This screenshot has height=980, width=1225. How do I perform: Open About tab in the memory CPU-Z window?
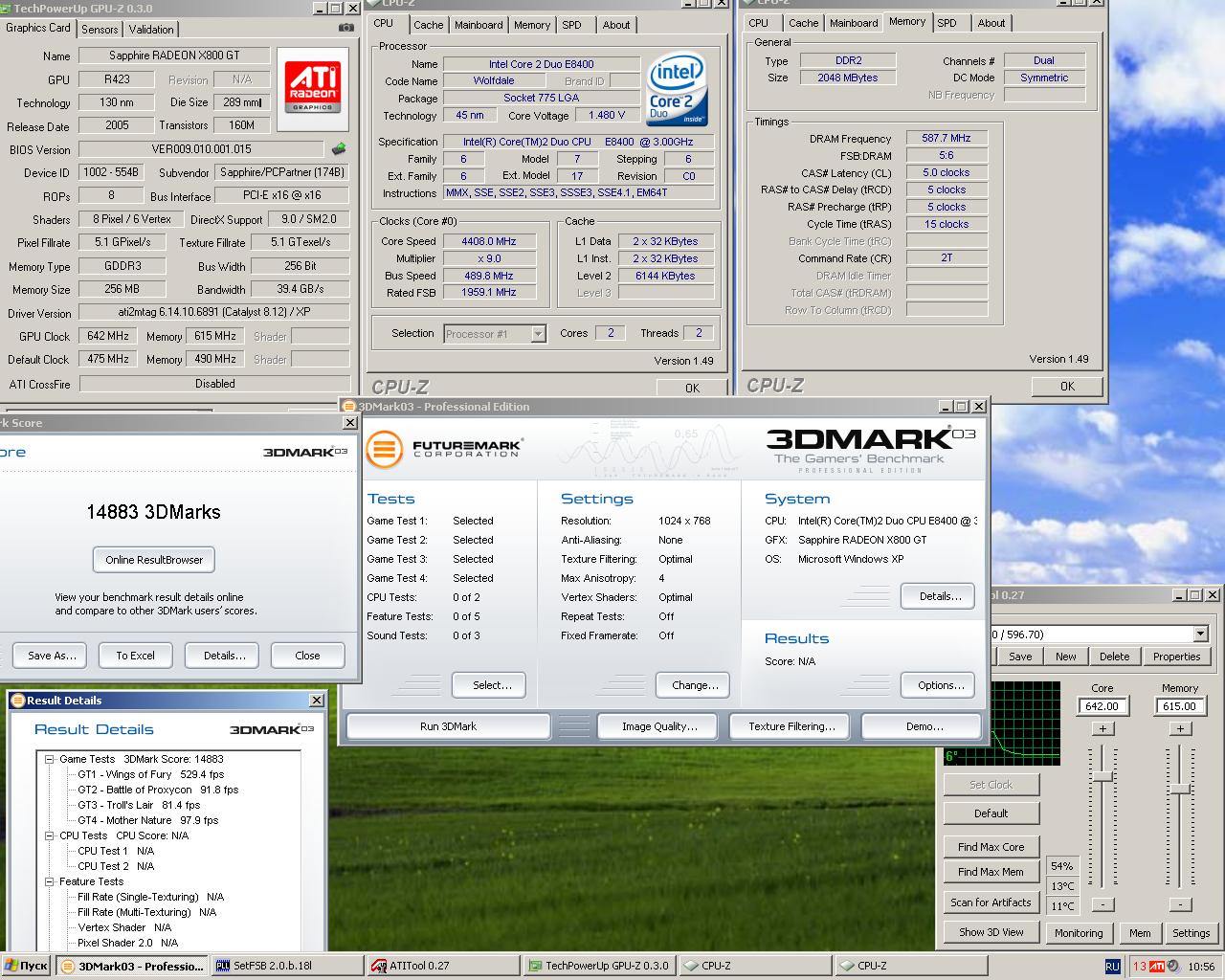click(x=991, y=23)
